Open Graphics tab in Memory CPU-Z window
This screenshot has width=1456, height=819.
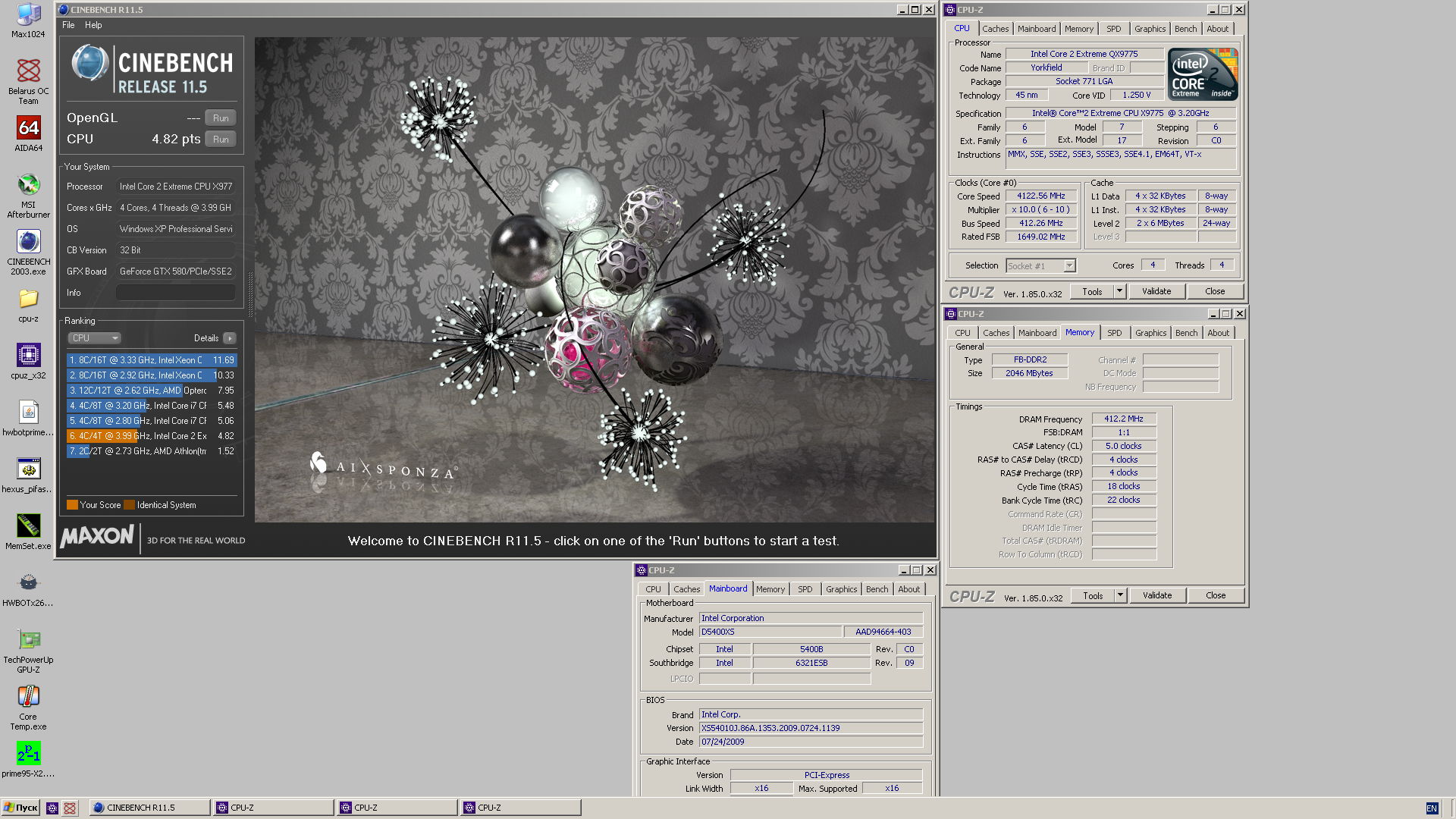click(1150, 333)
